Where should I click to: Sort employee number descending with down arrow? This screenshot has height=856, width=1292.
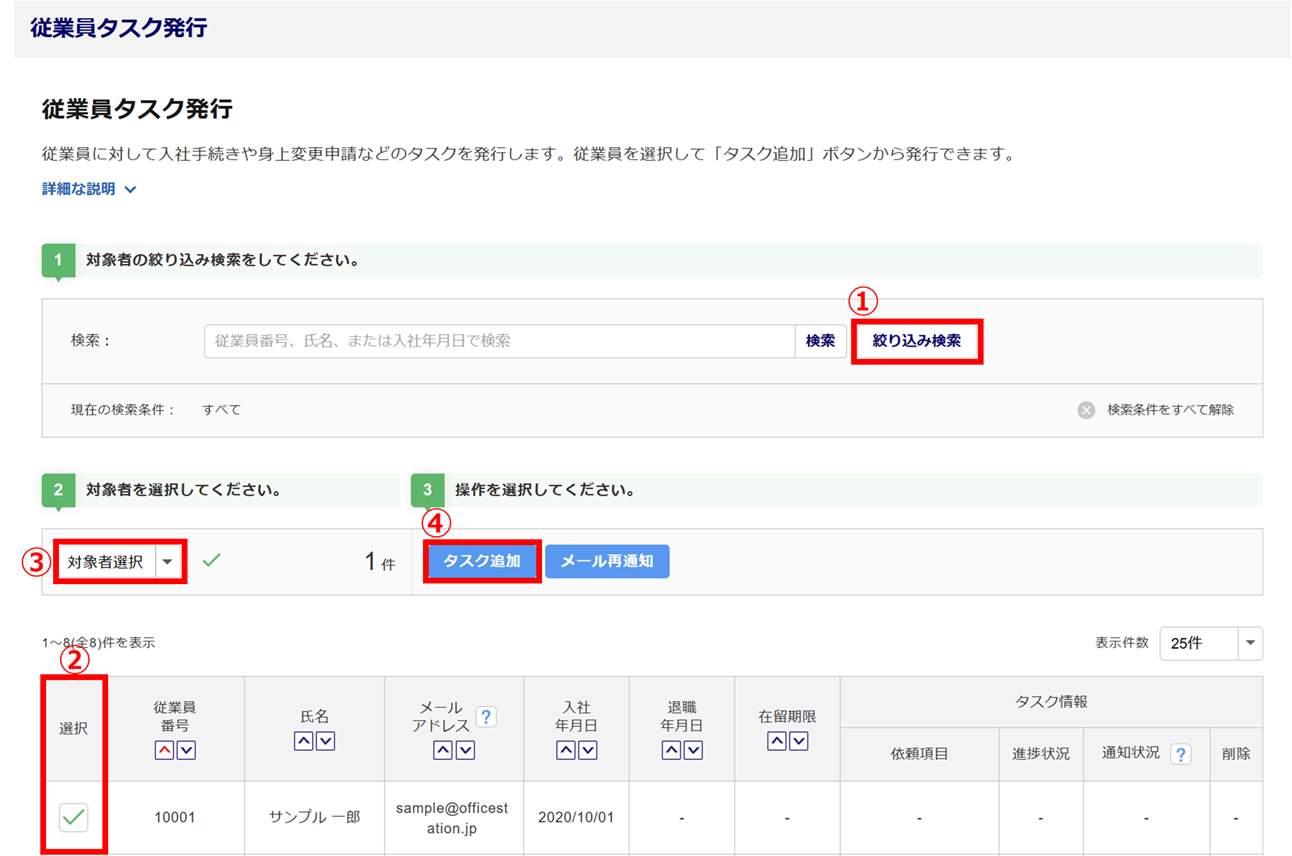click(x=186, y=751)
